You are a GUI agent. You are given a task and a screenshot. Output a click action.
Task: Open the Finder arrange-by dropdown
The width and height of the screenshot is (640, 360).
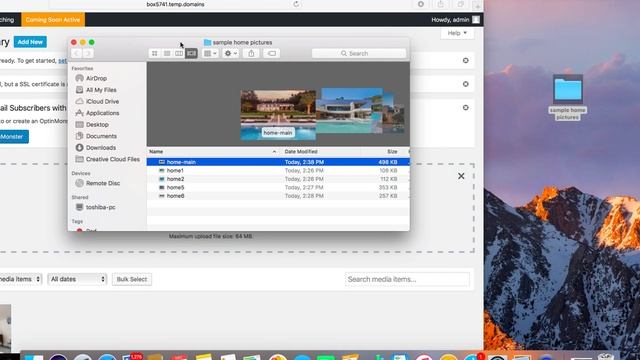pos(210,53)
